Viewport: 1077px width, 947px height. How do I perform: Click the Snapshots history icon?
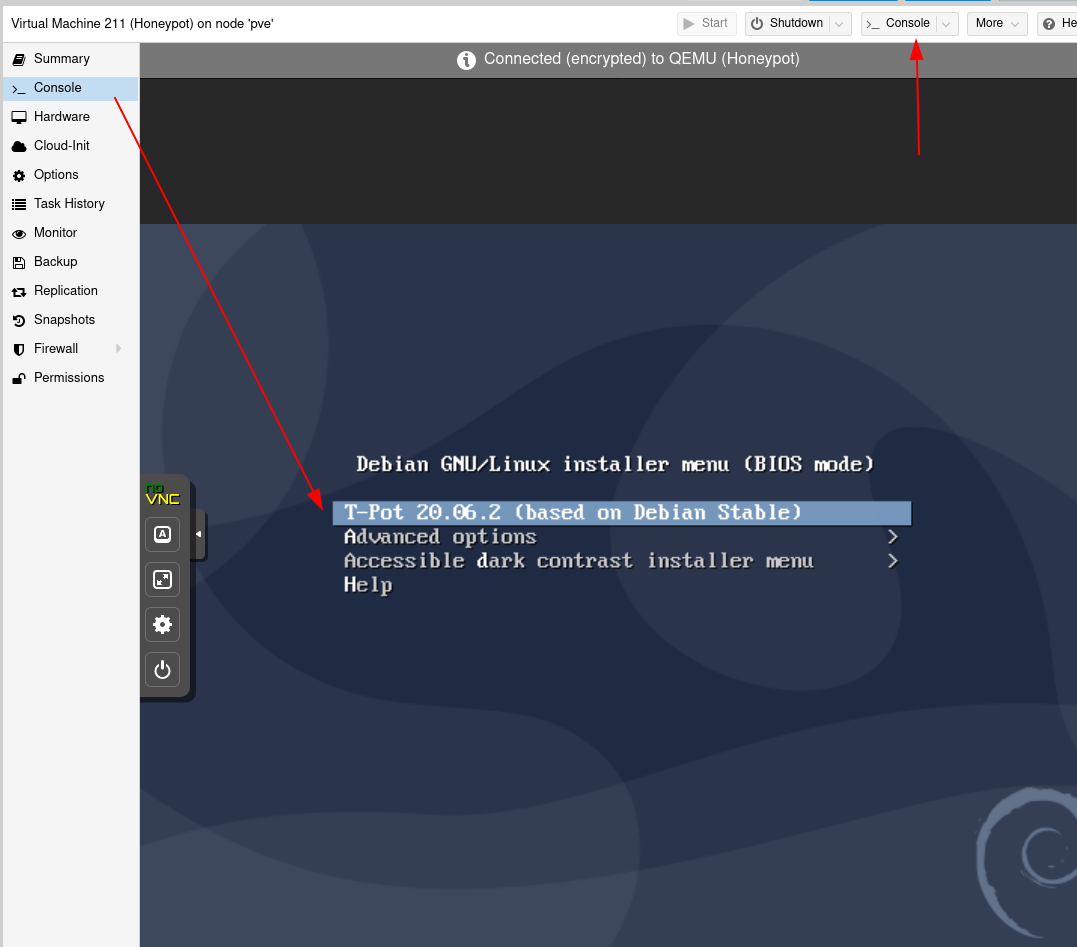pos(19,321)
